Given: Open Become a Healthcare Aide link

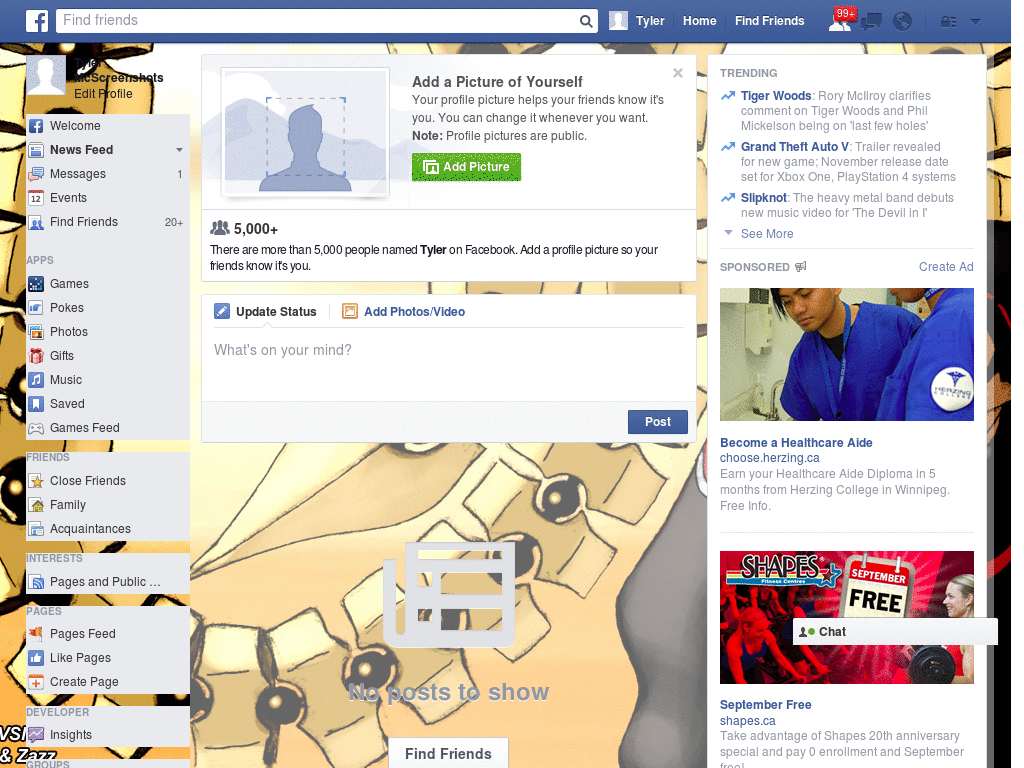Looking at the screenshot, I should point(796,443).
